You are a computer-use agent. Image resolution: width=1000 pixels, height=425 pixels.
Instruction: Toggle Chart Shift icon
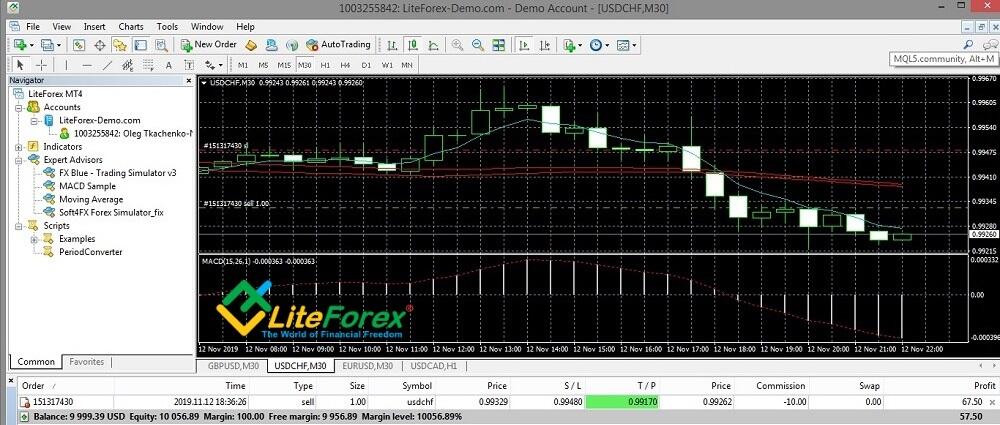(x=545, y=45)
